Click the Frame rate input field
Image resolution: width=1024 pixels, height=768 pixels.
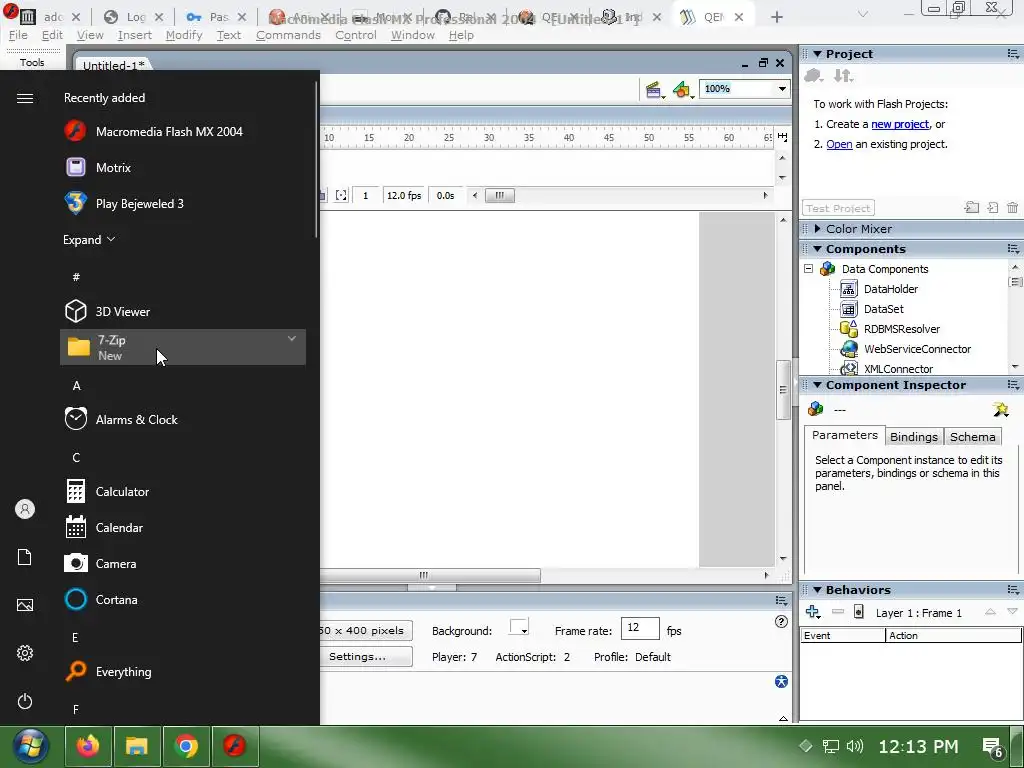(x=640, y=628)
